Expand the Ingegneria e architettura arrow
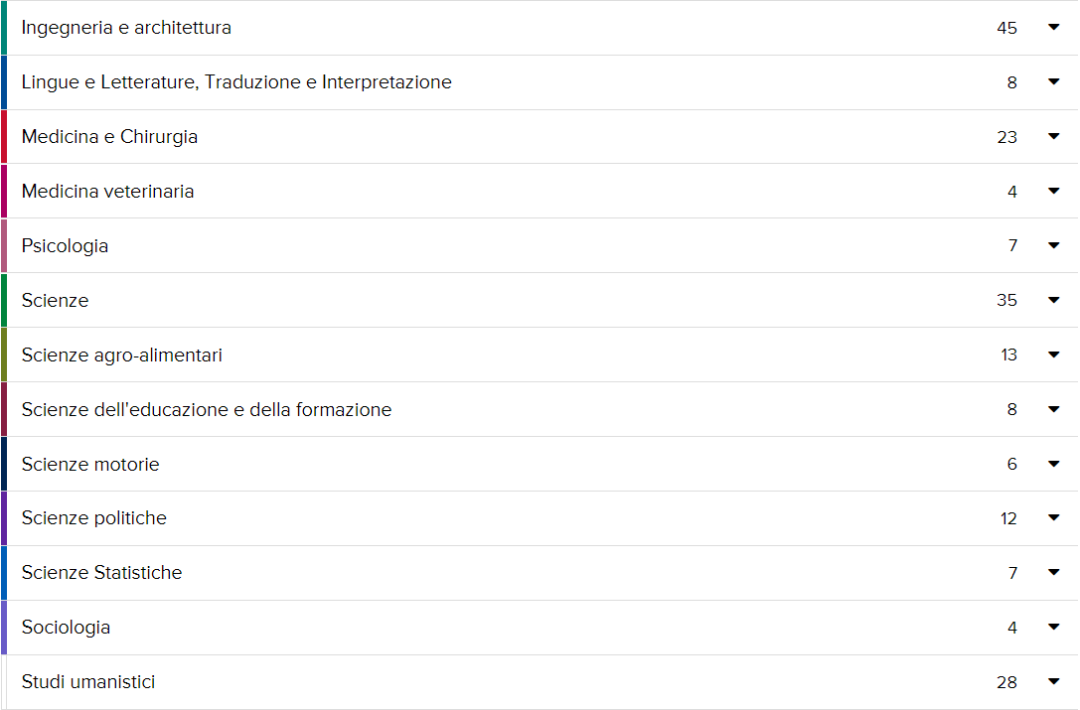1080x710 pixels. 1053,27
